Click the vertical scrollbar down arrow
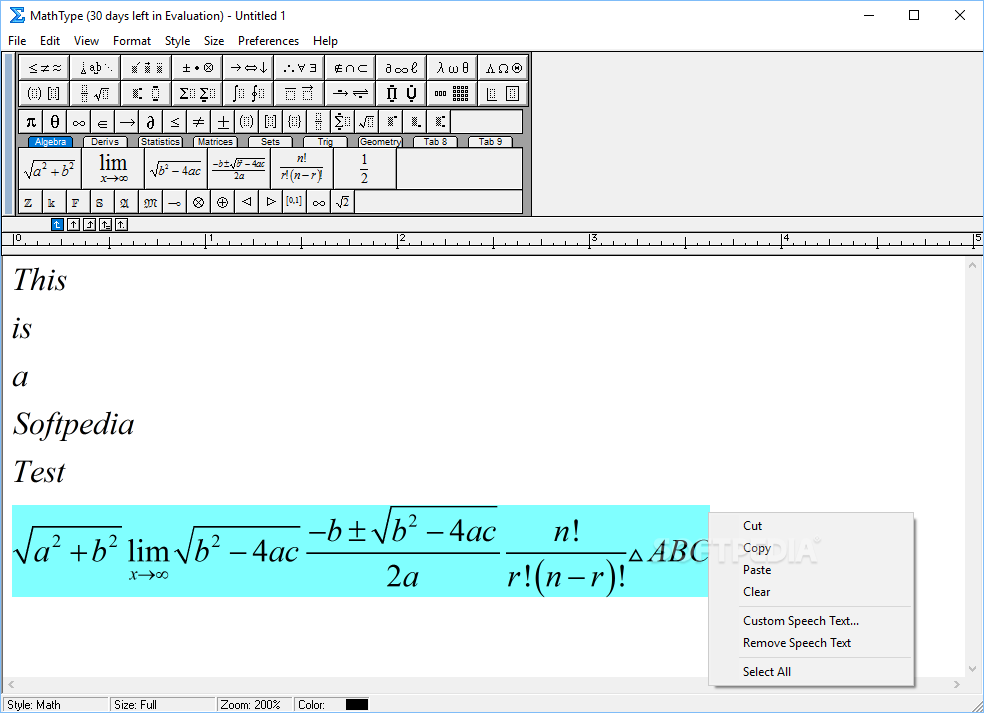This screenshot has height=713, width=984. (974, 668)
